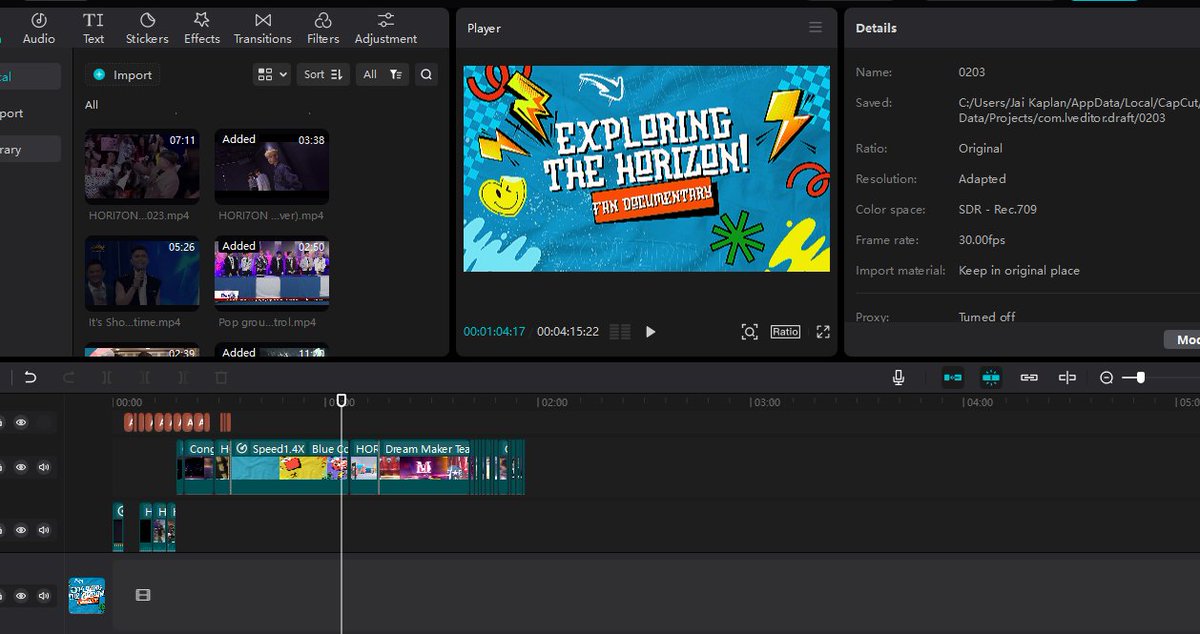
Task: Toggle timeline auto snapping
Action: (991, 377)
